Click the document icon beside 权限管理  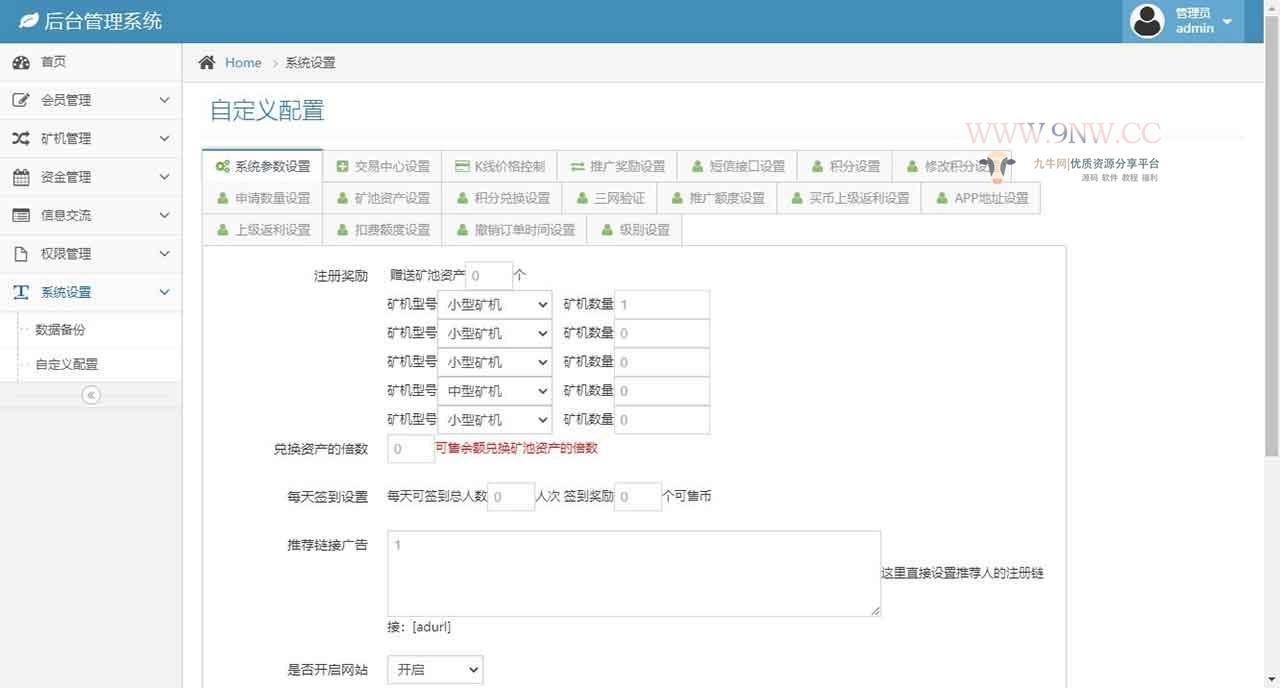click(22, 253)
